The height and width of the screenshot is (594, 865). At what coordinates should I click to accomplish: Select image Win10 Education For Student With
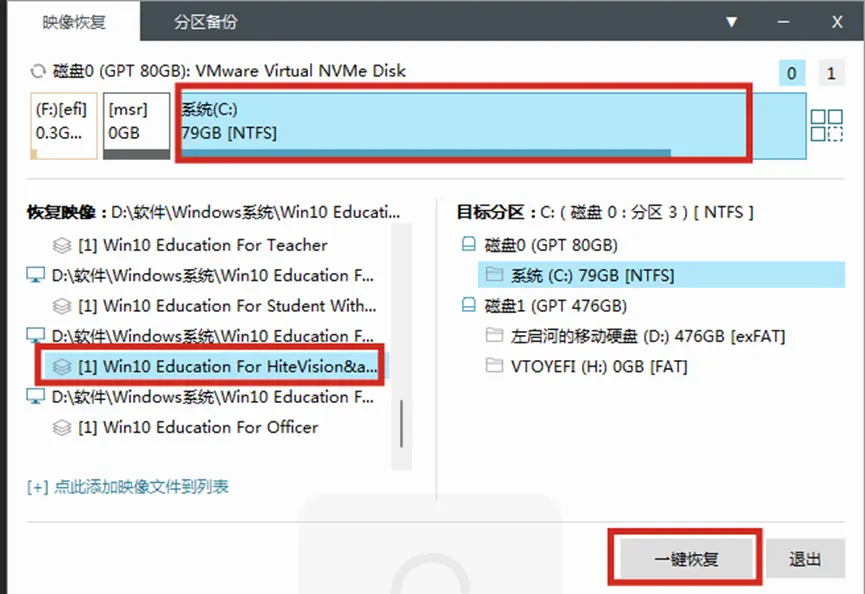pyautogui.click(x=227, y=306)
